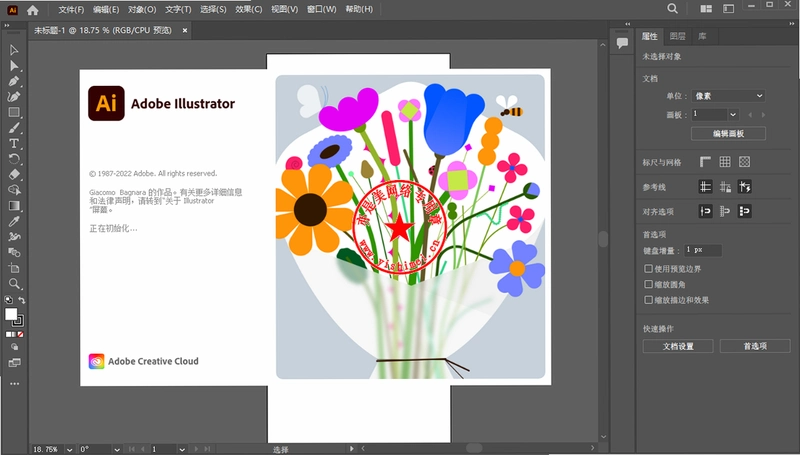This screenshot has width=800, height=455.
Task: Open the 单位 units dropdown
Action: tap(728, 95)
